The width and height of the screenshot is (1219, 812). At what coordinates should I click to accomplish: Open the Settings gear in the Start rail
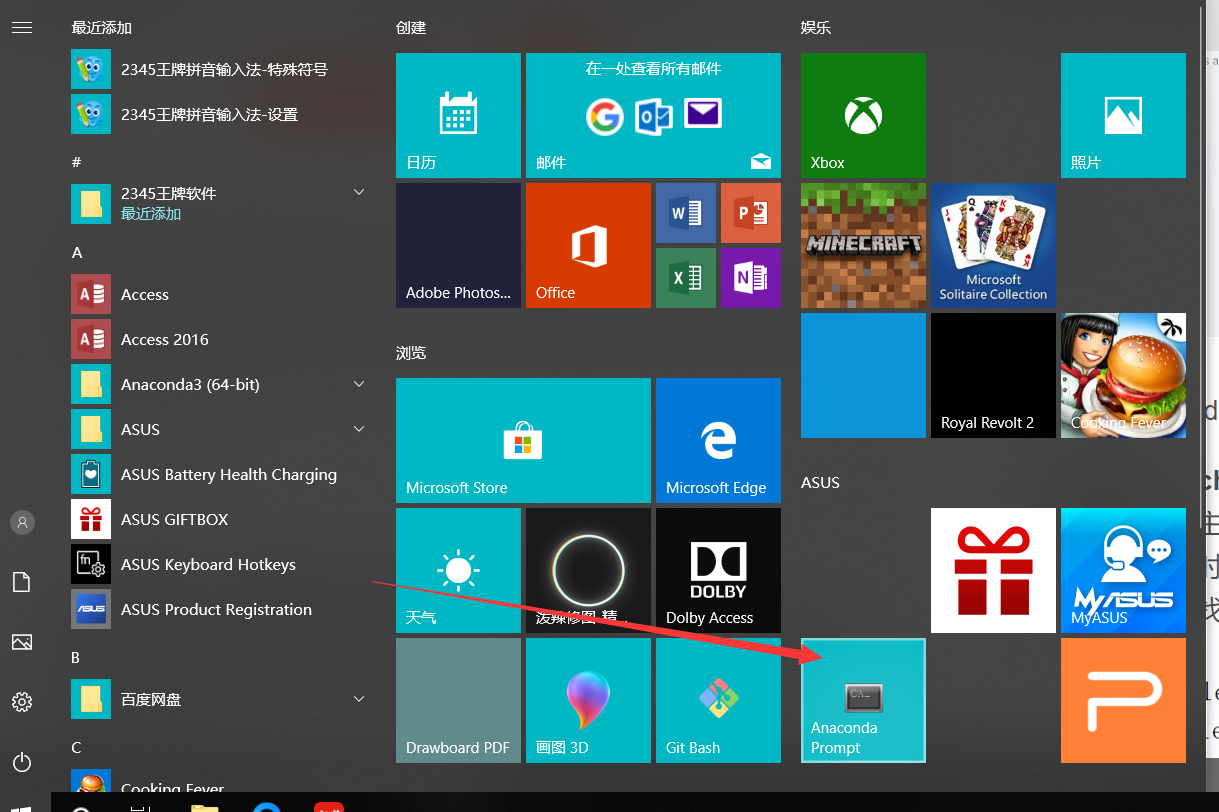click(x=22, y=702)
